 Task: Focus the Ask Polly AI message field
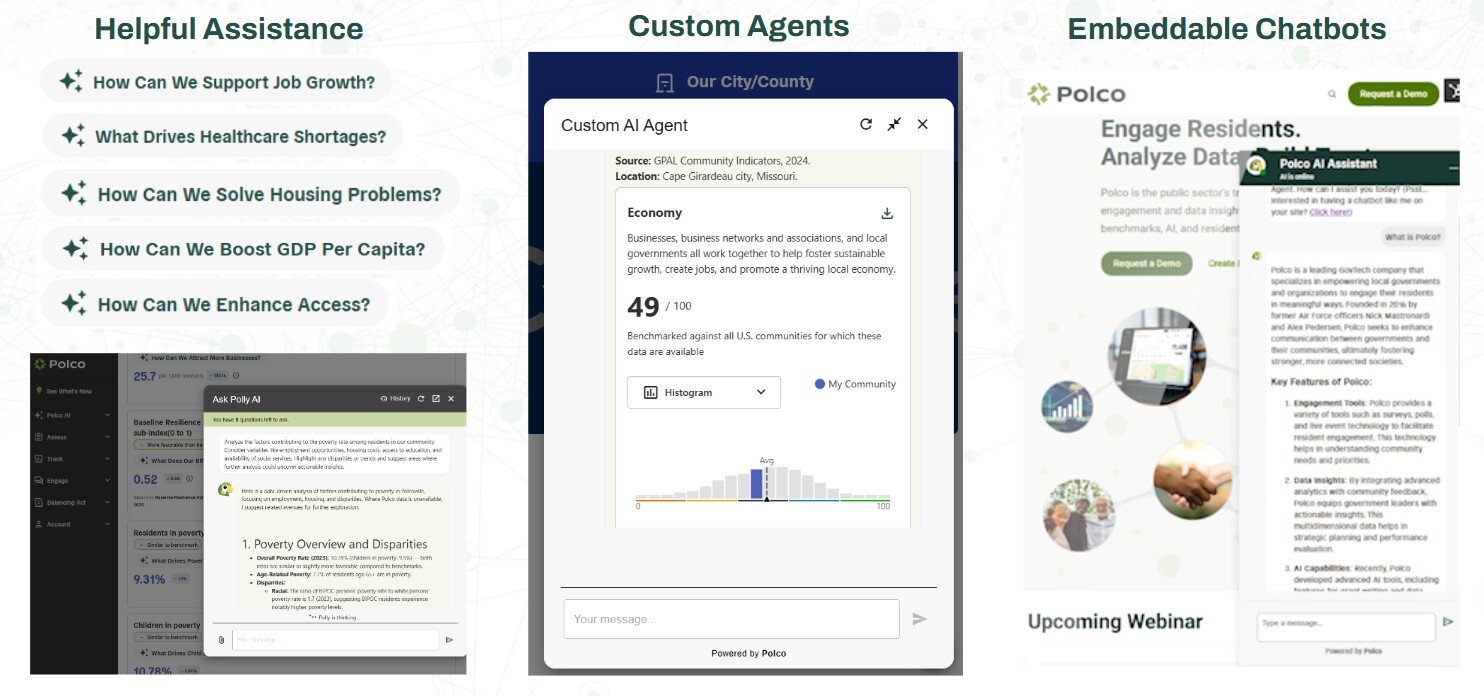tap(335, 640)
